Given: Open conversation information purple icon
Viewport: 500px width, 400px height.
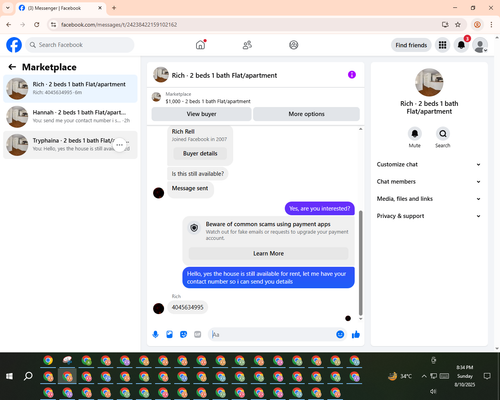Looking at the screenshot, I should pos(352,75).
